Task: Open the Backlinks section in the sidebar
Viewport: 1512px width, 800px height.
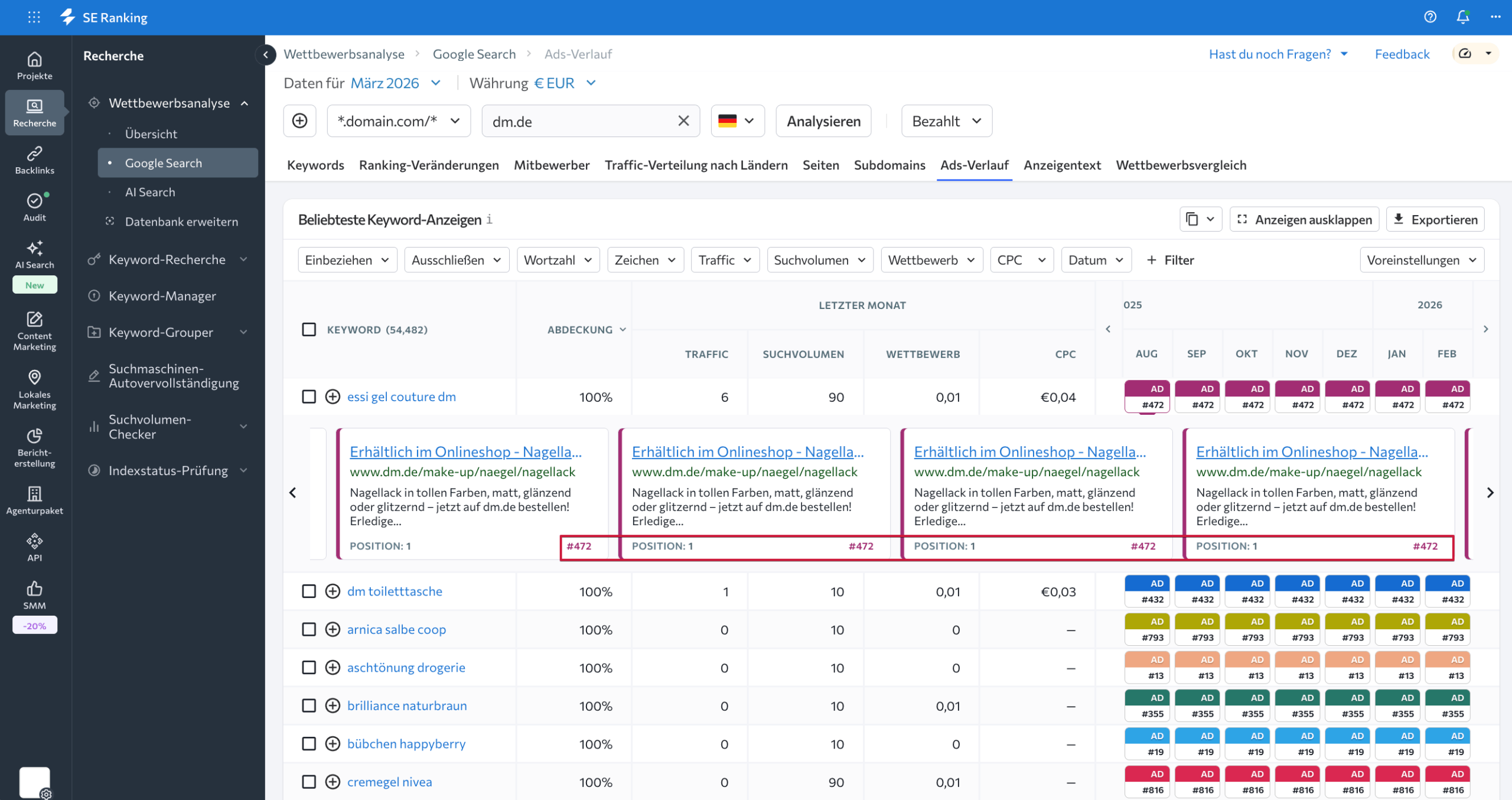Action: point(34,158)
